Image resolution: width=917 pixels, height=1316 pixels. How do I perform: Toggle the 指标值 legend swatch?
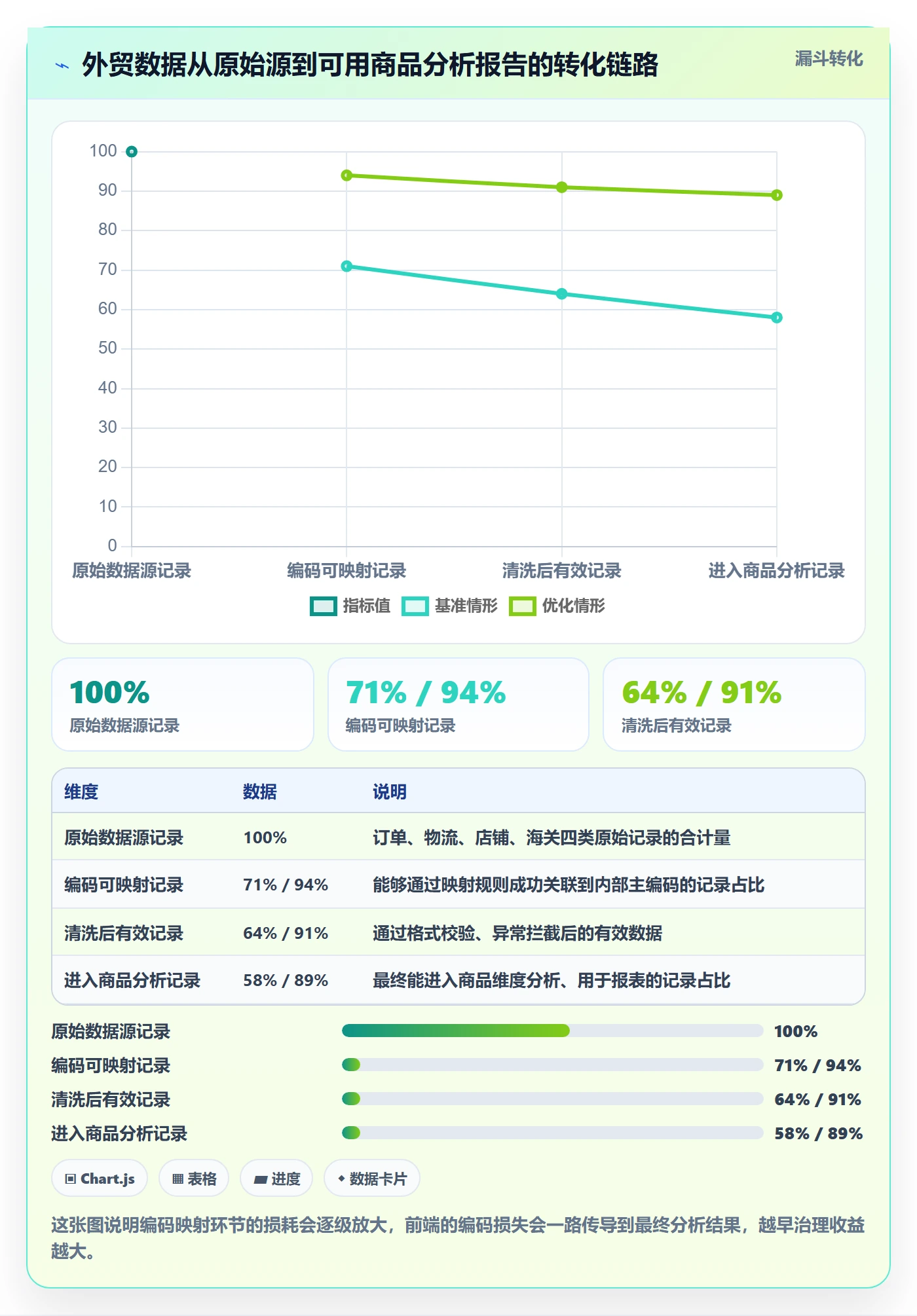pos(323,606)
